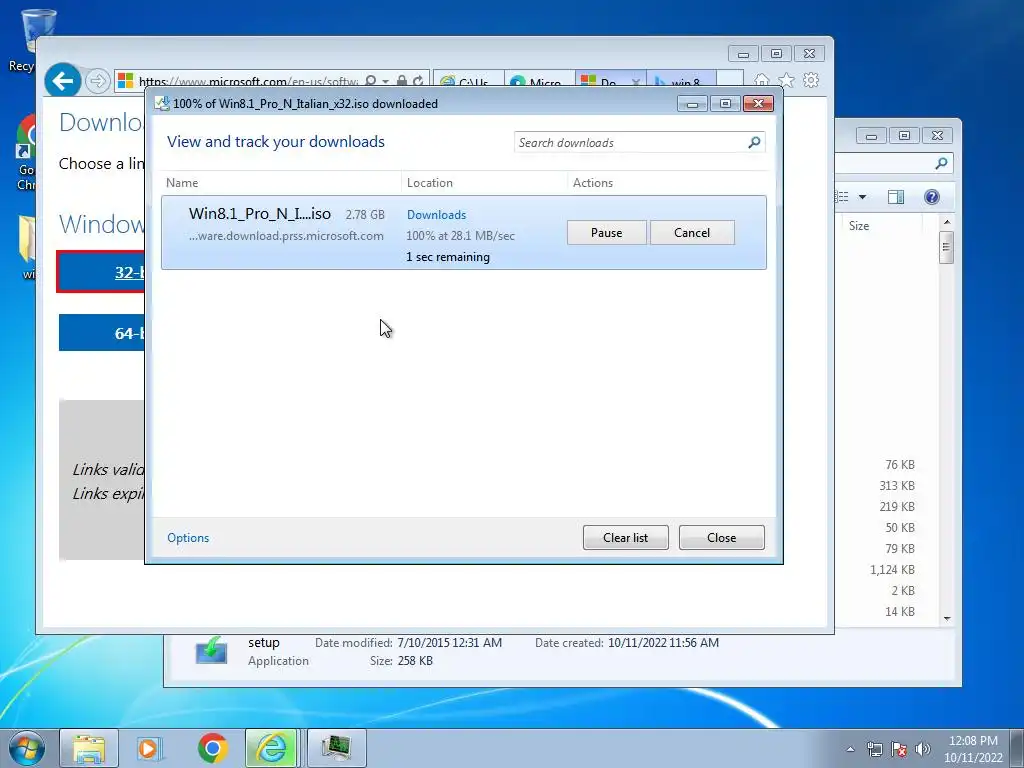Viewport: 1024px width, 768px height.
Task: Show hidden system tray icons
Action: (x=850, y=749)
